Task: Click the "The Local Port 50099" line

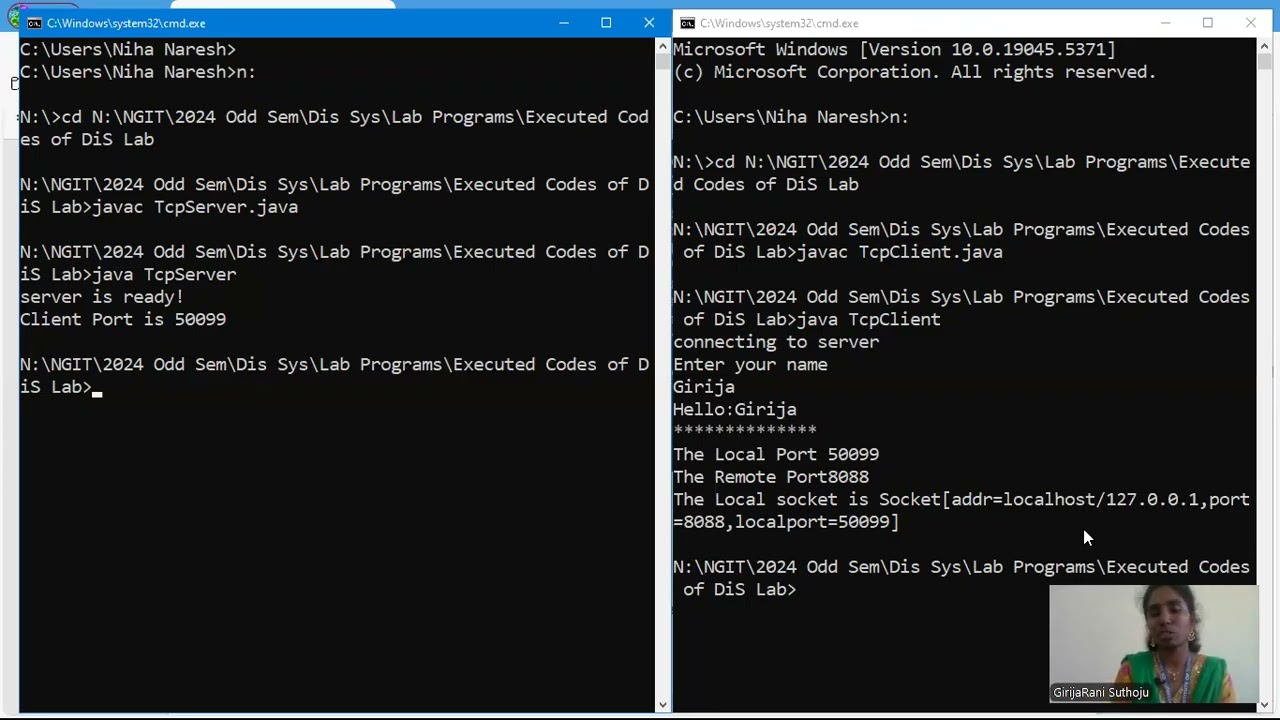Action: click(x=776, y=454)
